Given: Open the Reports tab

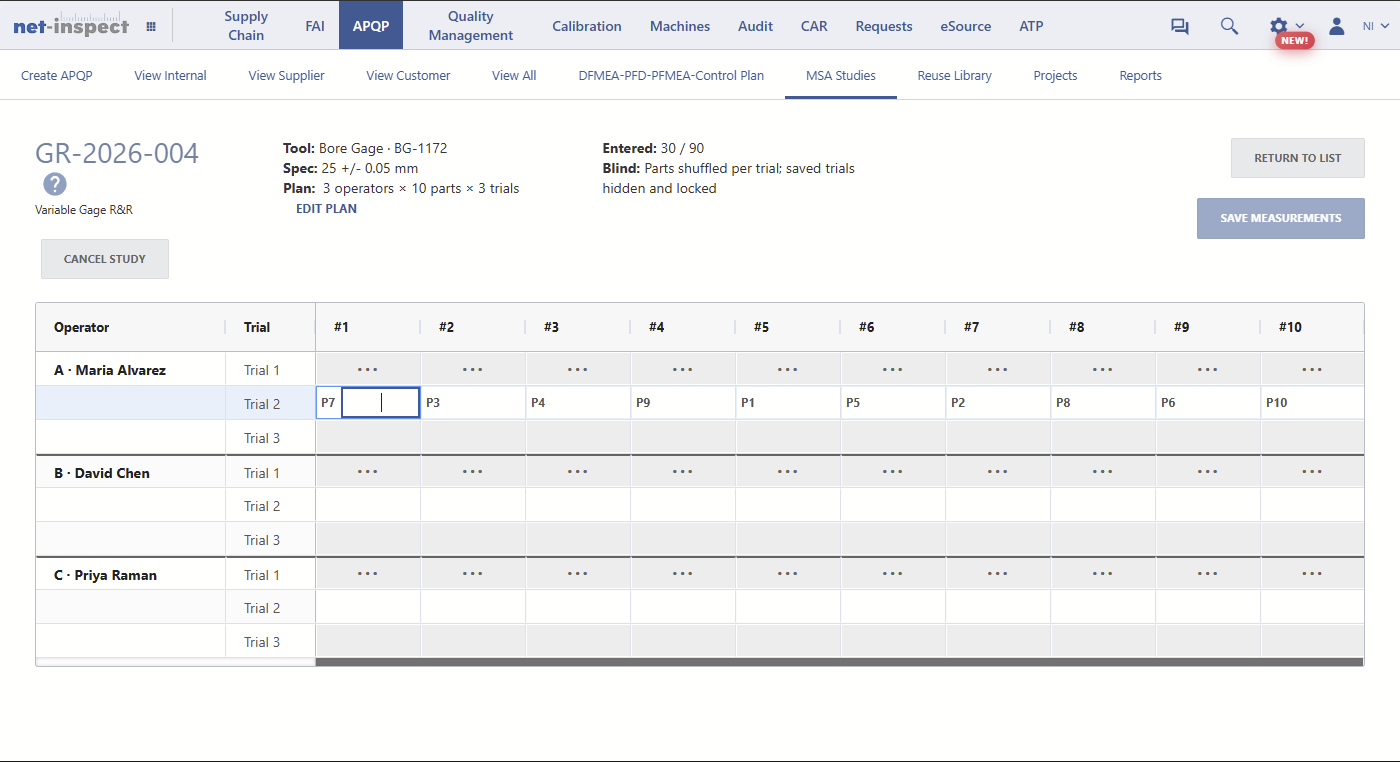Looking at the screenshot, I should [x=1141, y=75].
